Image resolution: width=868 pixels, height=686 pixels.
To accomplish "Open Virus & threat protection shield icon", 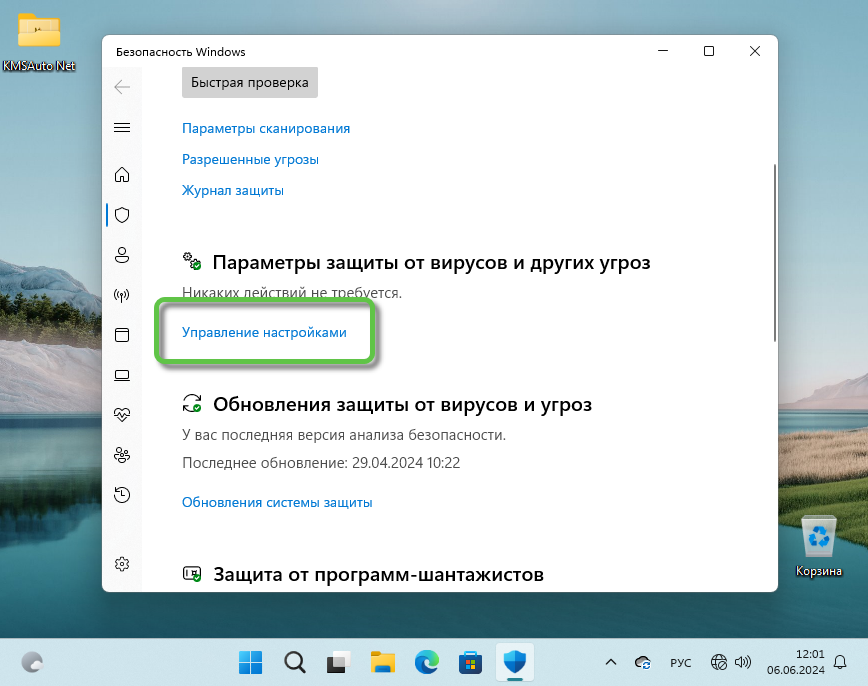I will coord(122,215).
